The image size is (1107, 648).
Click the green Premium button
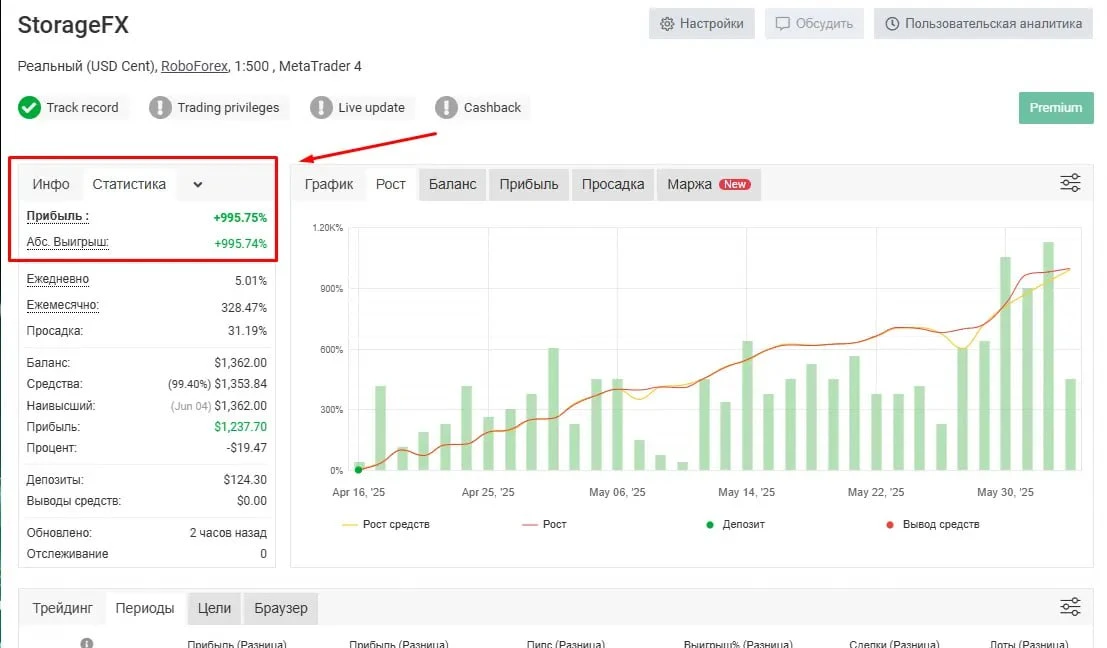click(1056, 108)
